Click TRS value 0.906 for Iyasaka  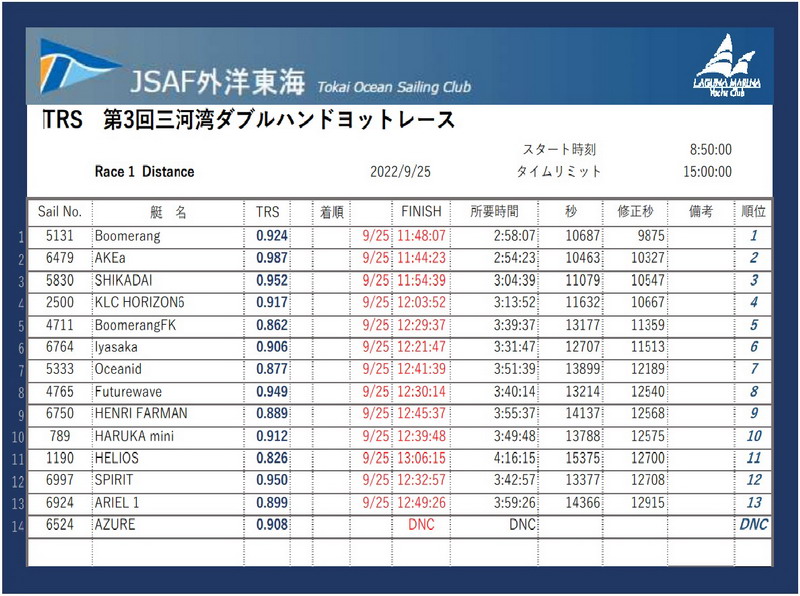(272, 347)
